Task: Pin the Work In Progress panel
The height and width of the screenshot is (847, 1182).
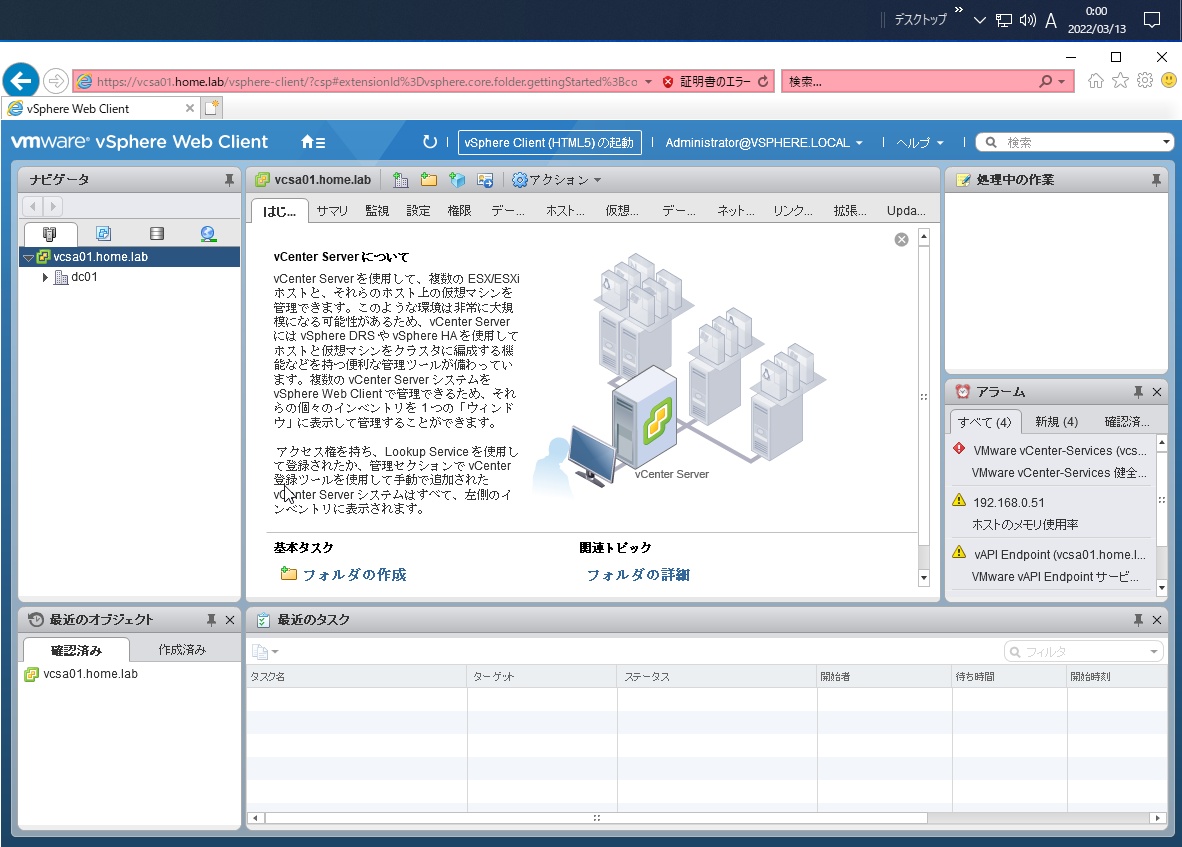Action: (x=1156, y=180)
